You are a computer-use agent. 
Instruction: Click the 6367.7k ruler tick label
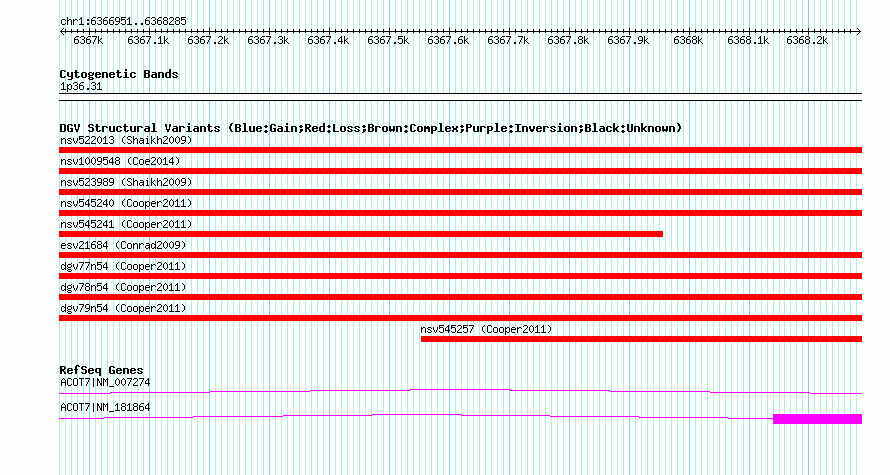508,40
